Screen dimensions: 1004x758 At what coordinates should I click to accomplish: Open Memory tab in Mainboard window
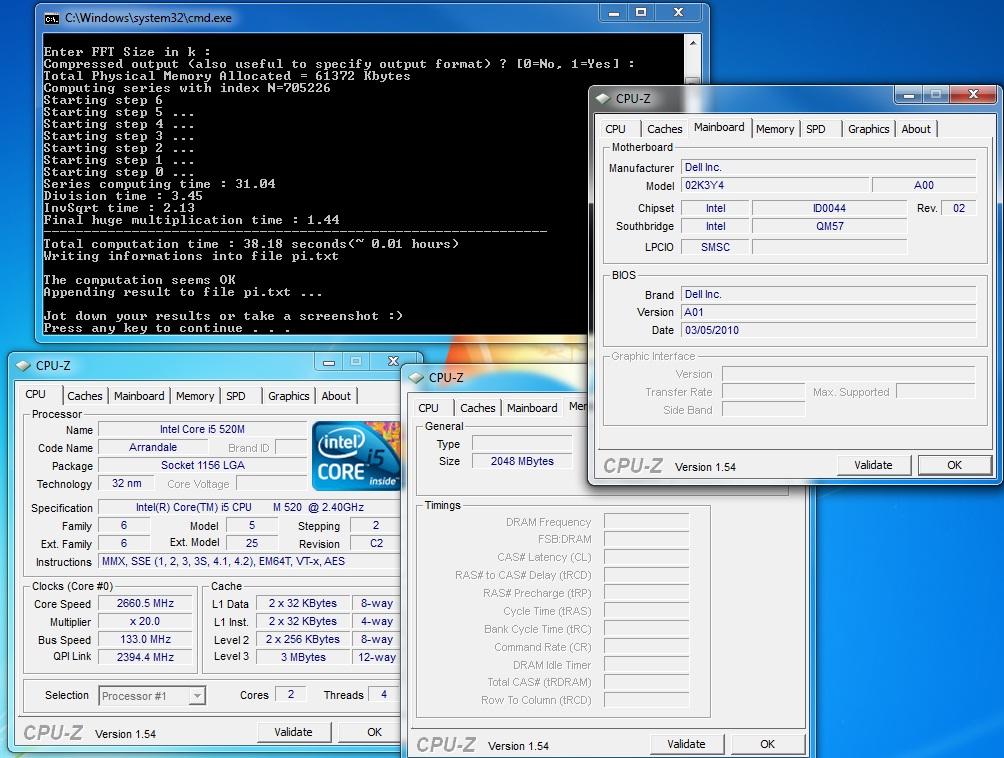(x=775, y=129)
